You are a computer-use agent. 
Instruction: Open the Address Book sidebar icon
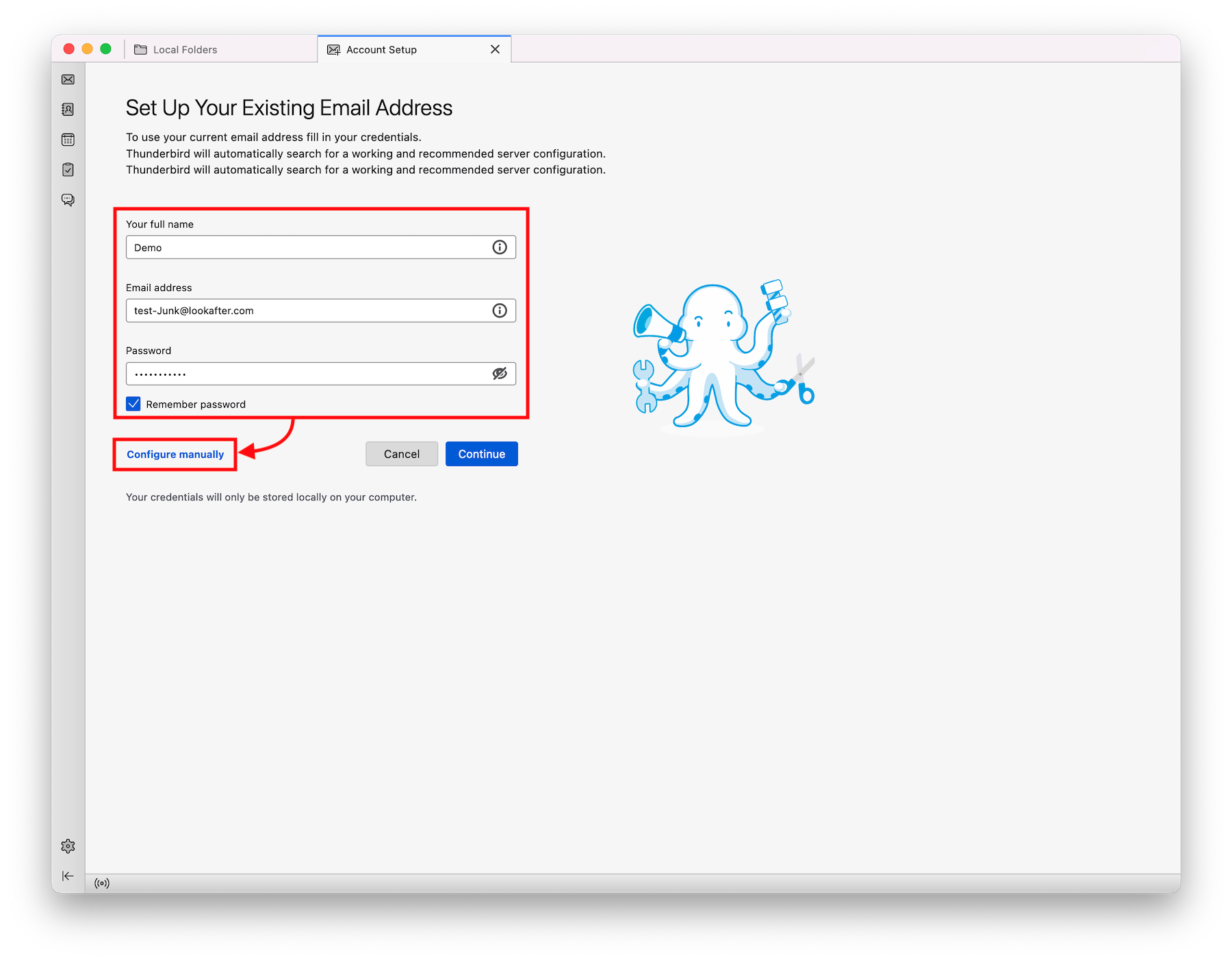tap(68, 110)
